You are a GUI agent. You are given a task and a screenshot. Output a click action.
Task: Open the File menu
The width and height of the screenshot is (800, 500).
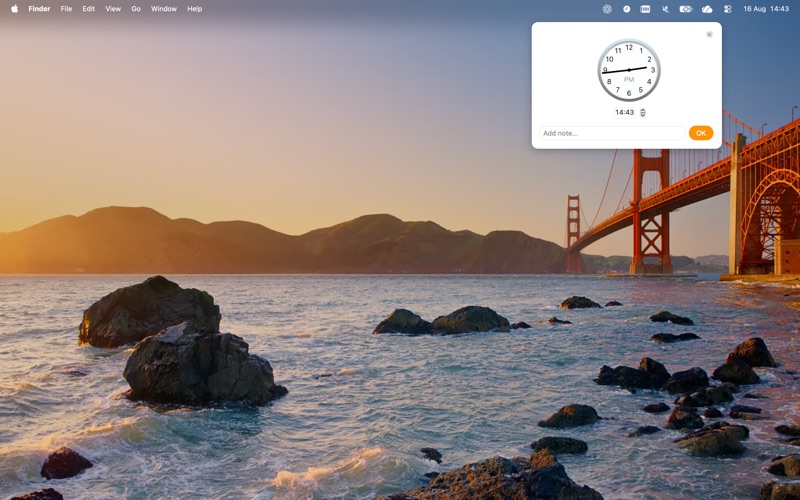point(66,9)
